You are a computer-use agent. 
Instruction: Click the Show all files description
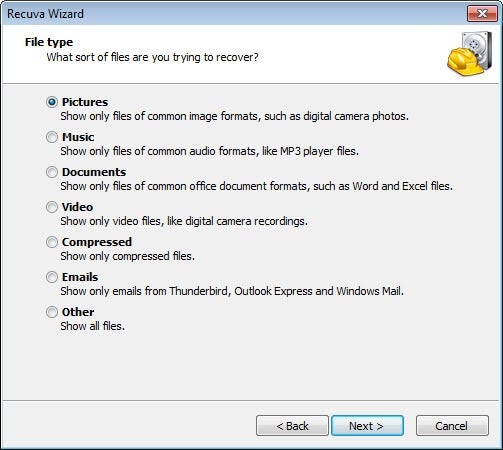pyautogui.click(x=93, y=326)
